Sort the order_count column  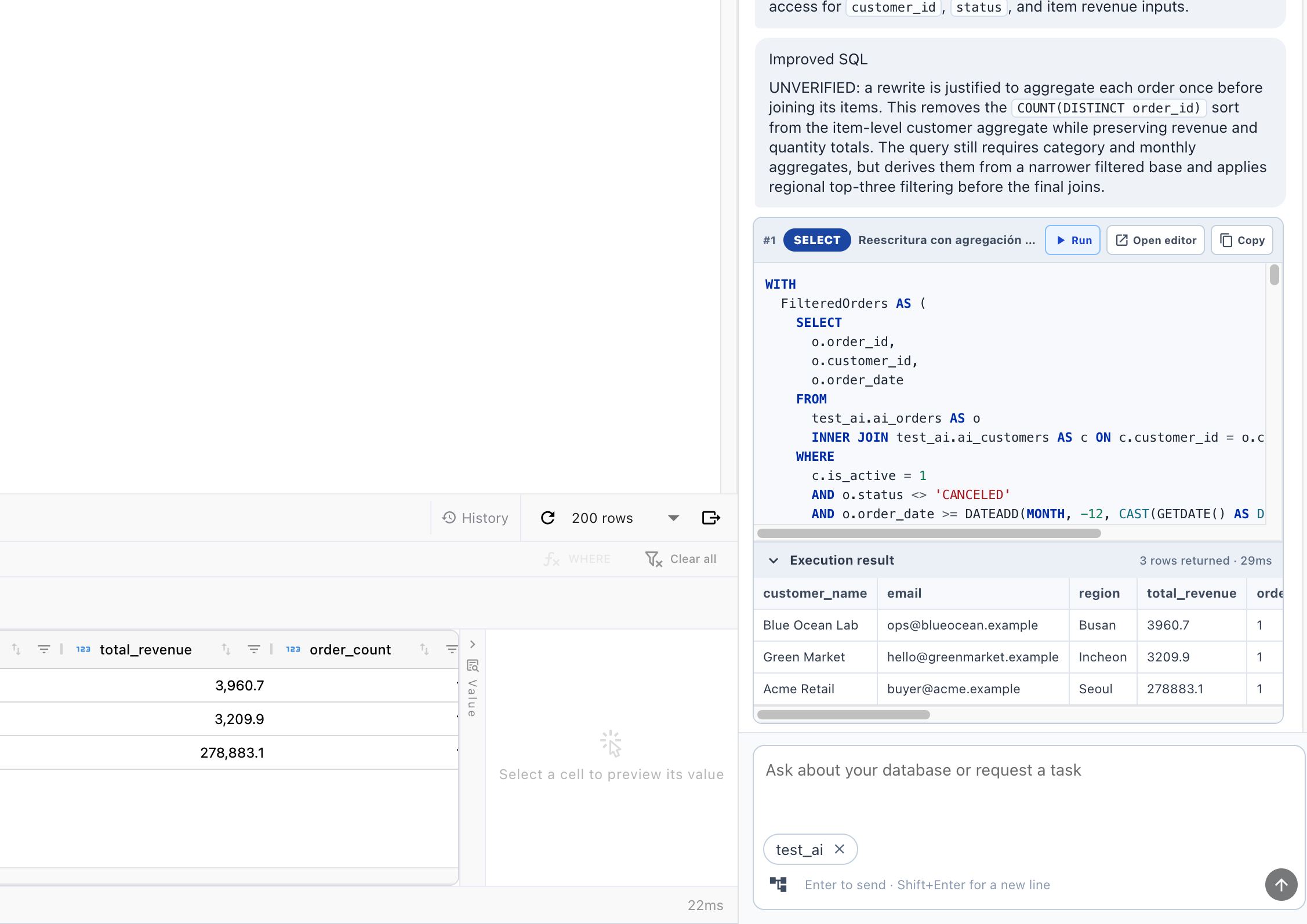(424, 649)
